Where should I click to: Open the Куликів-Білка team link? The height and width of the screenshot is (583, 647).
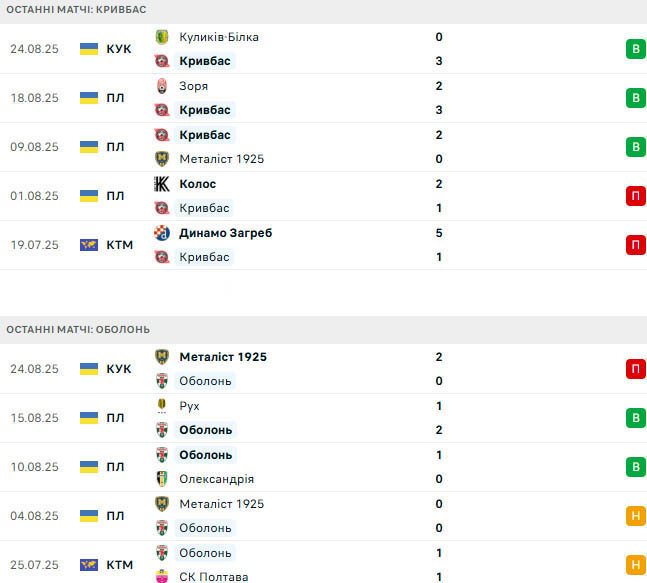pos(219,37)
